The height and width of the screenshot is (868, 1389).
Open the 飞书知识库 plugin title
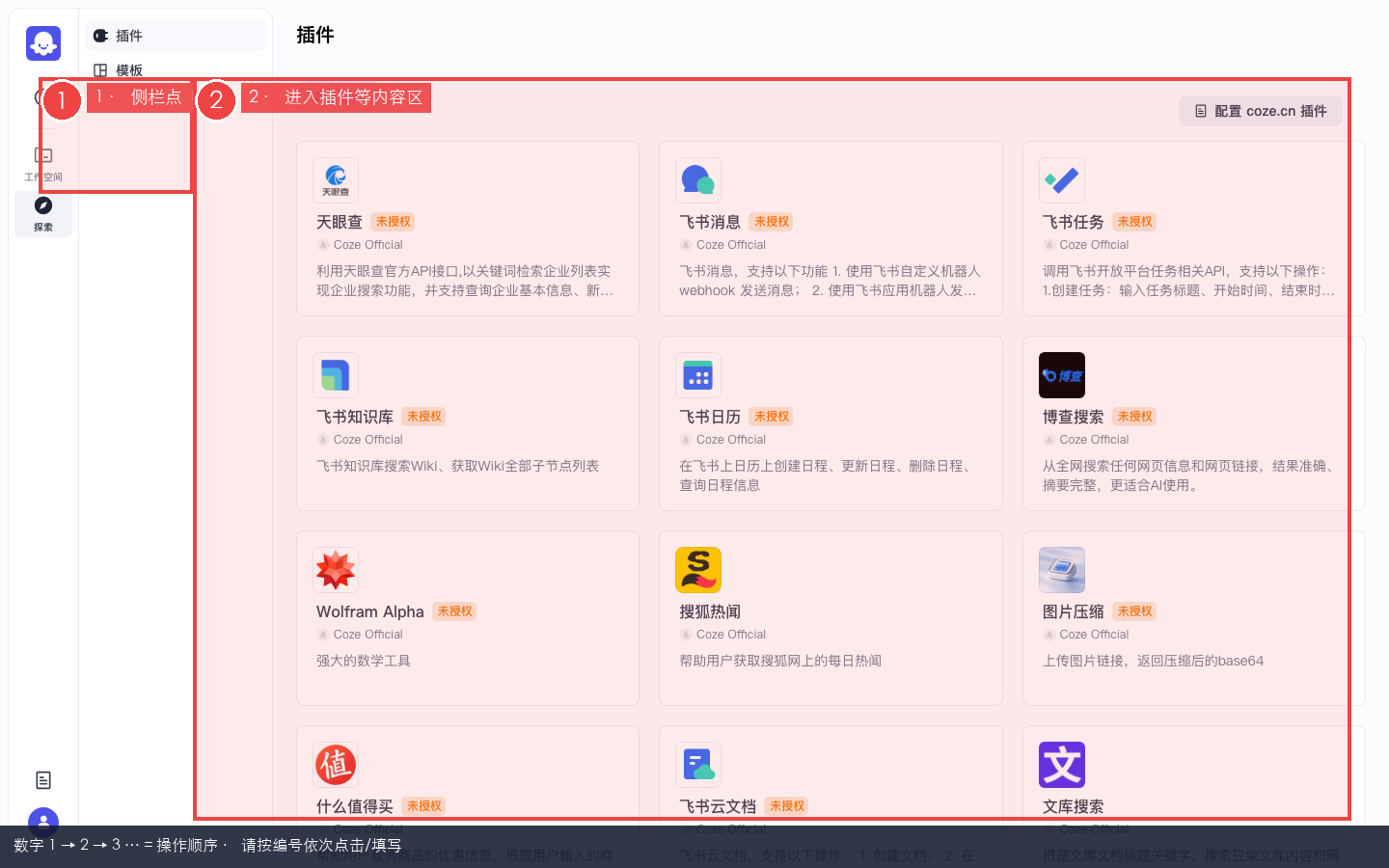tap(355, 417)
